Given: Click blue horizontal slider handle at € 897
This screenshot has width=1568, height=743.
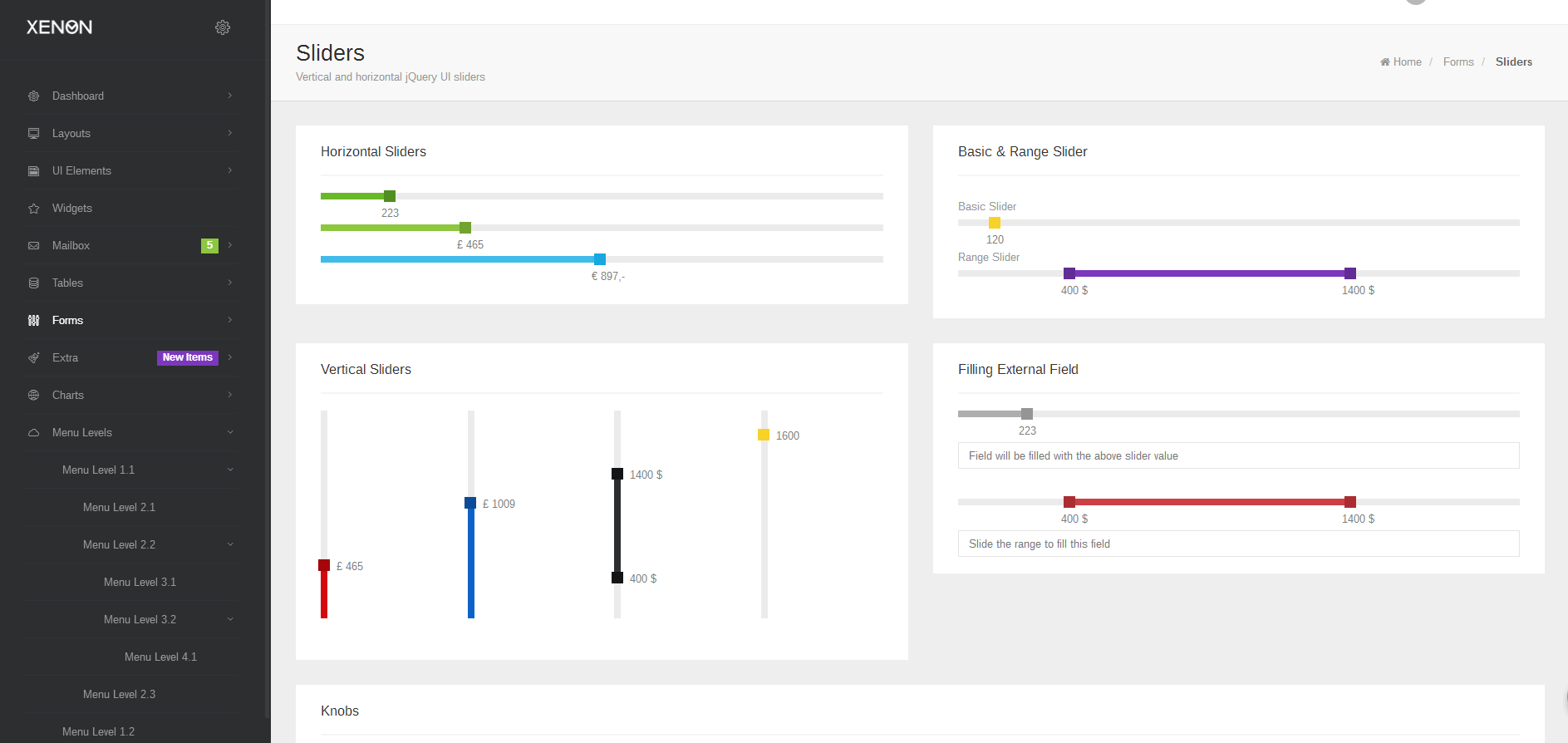Looking at the screenshot, I should coord(600,259).
